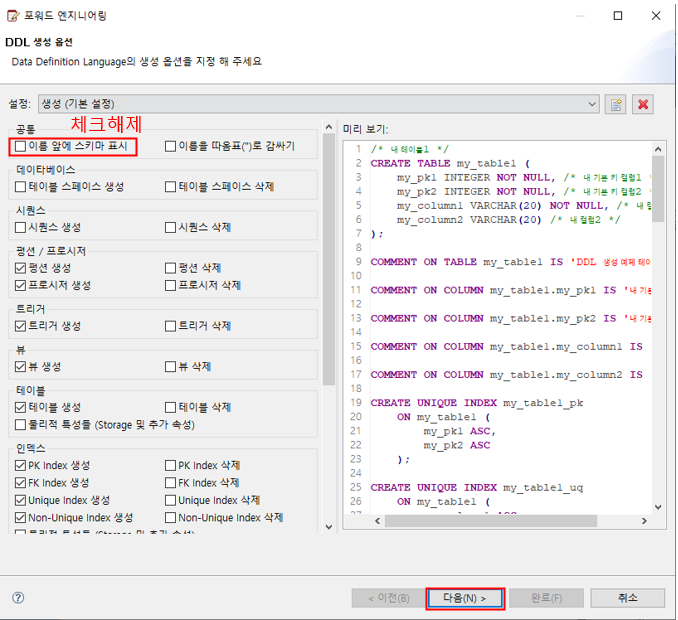Viewport: 678px width, 620px height.
Task: Click the up arrow of options scrollbar
Action: (x=329, y=127)
